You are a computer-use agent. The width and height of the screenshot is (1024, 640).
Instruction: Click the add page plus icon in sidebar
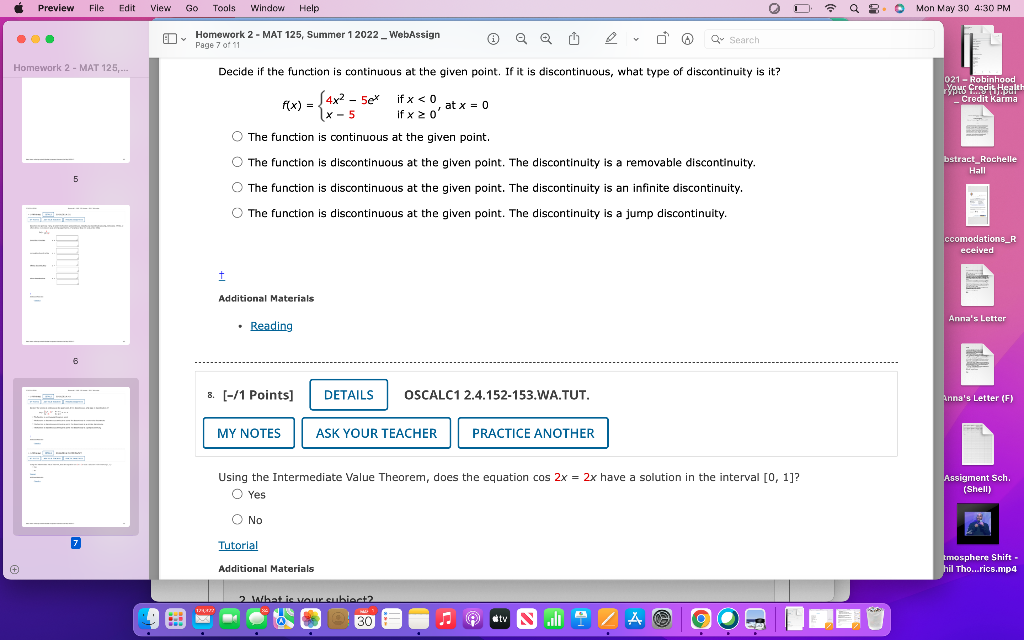pos(14,569)
